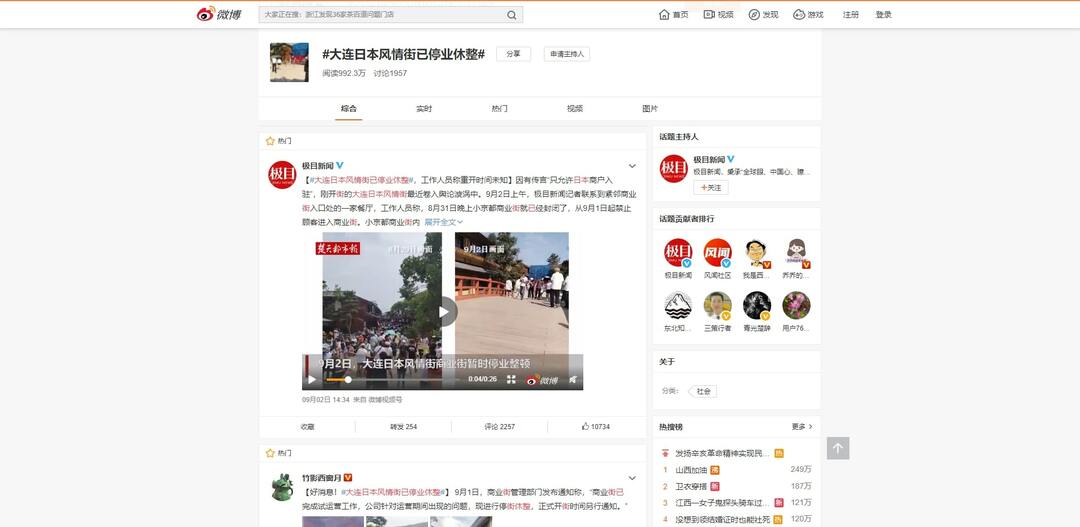
Task: Click 更多 in hot search panel
Action: click(x=802, y=427)
